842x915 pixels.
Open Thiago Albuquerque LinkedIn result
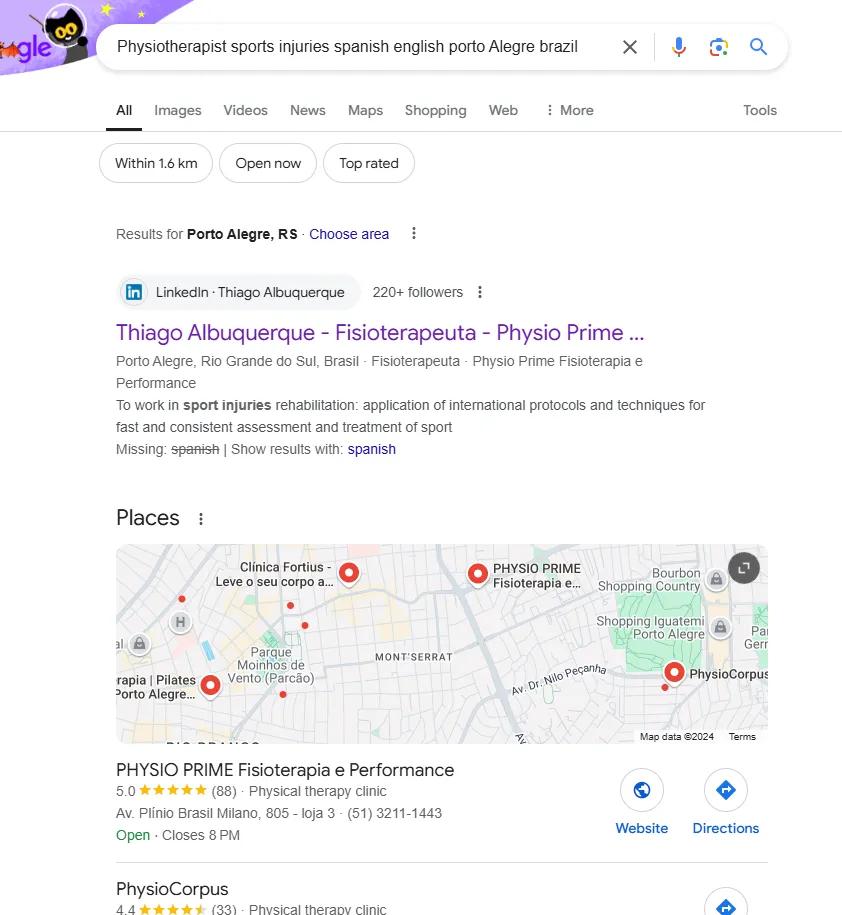tap(380, 333)
